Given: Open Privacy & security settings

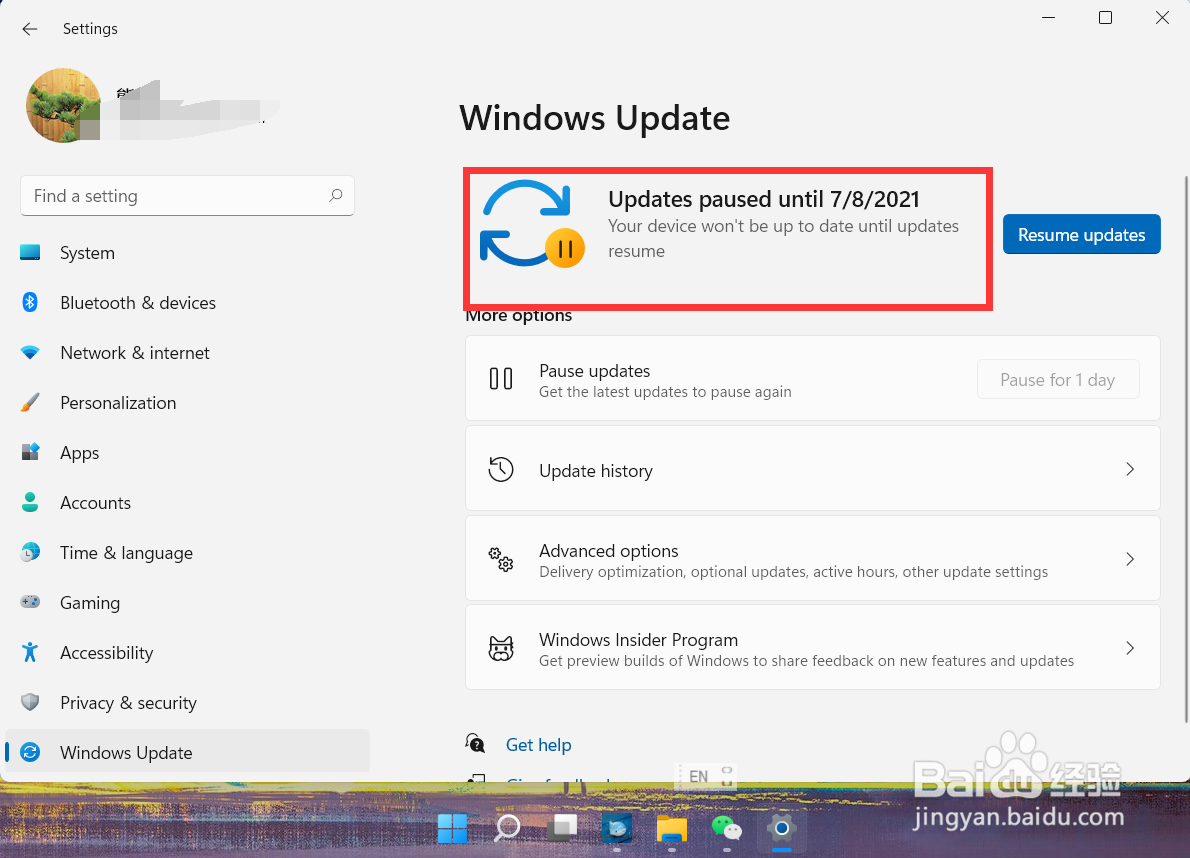Looking at the screenshot, I should (187, 703).
